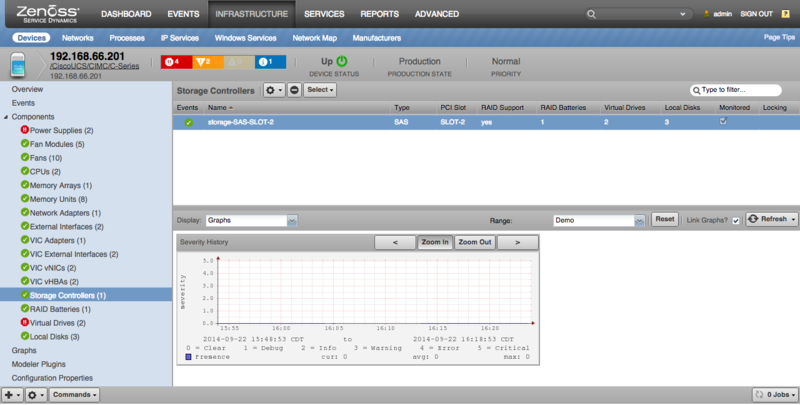800x405 pixels.
Task: Click the Reset button
Action: point(665,219)
